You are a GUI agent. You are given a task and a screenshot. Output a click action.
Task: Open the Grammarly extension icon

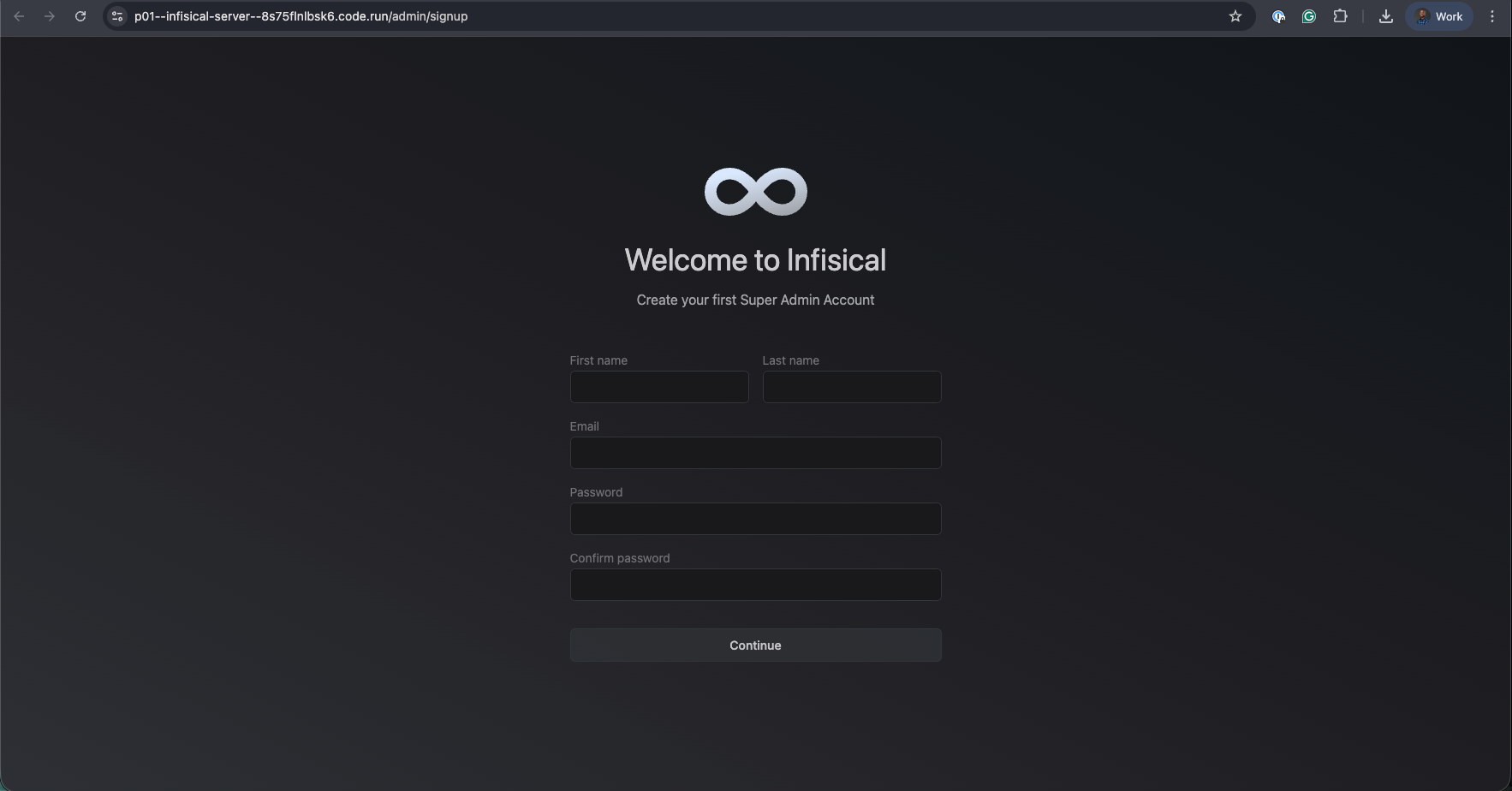pyautogui.click(x=1308, y=16)
